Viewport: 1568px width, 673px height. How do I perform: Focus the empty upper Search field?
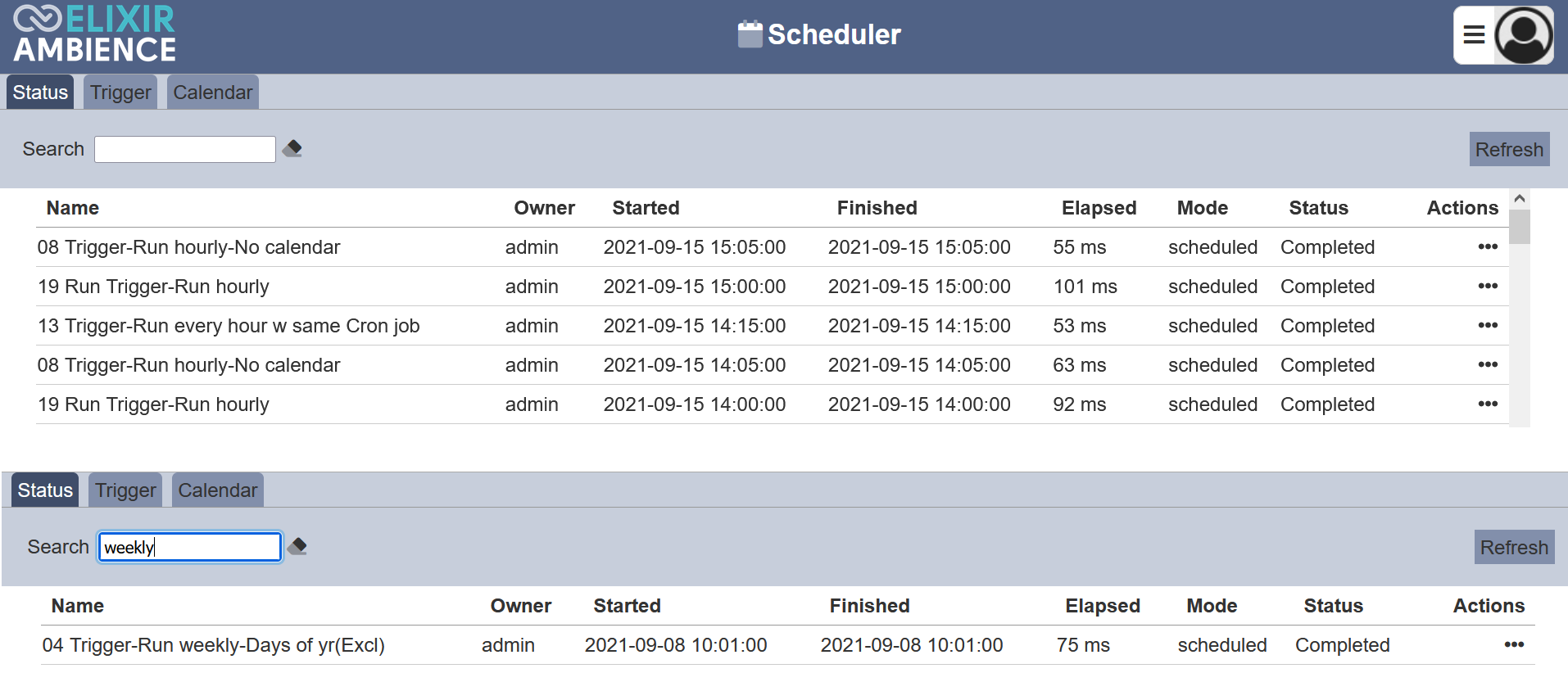[x=185, y=149]
